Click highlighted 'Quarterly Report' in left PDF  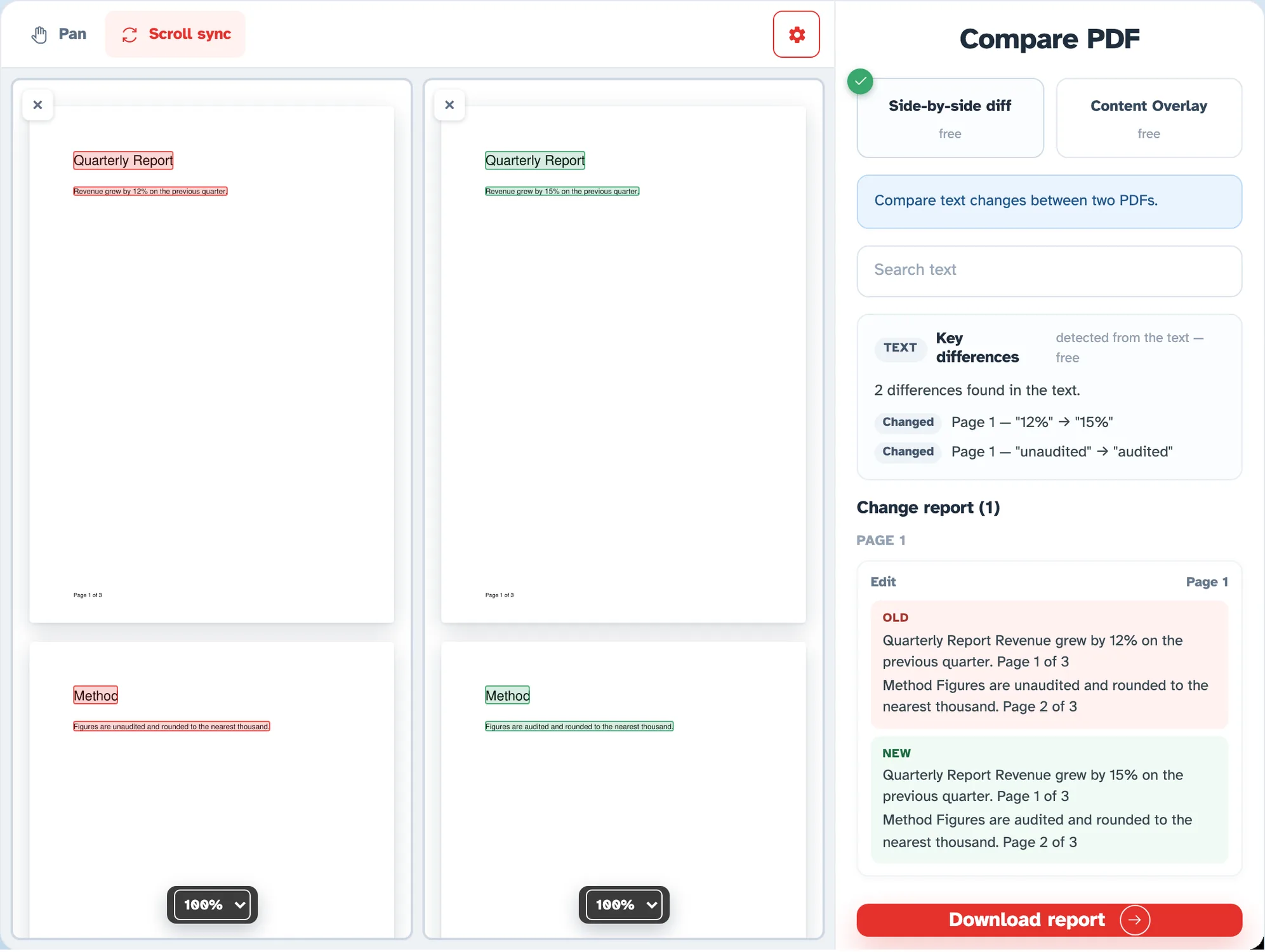click(123, 161)
